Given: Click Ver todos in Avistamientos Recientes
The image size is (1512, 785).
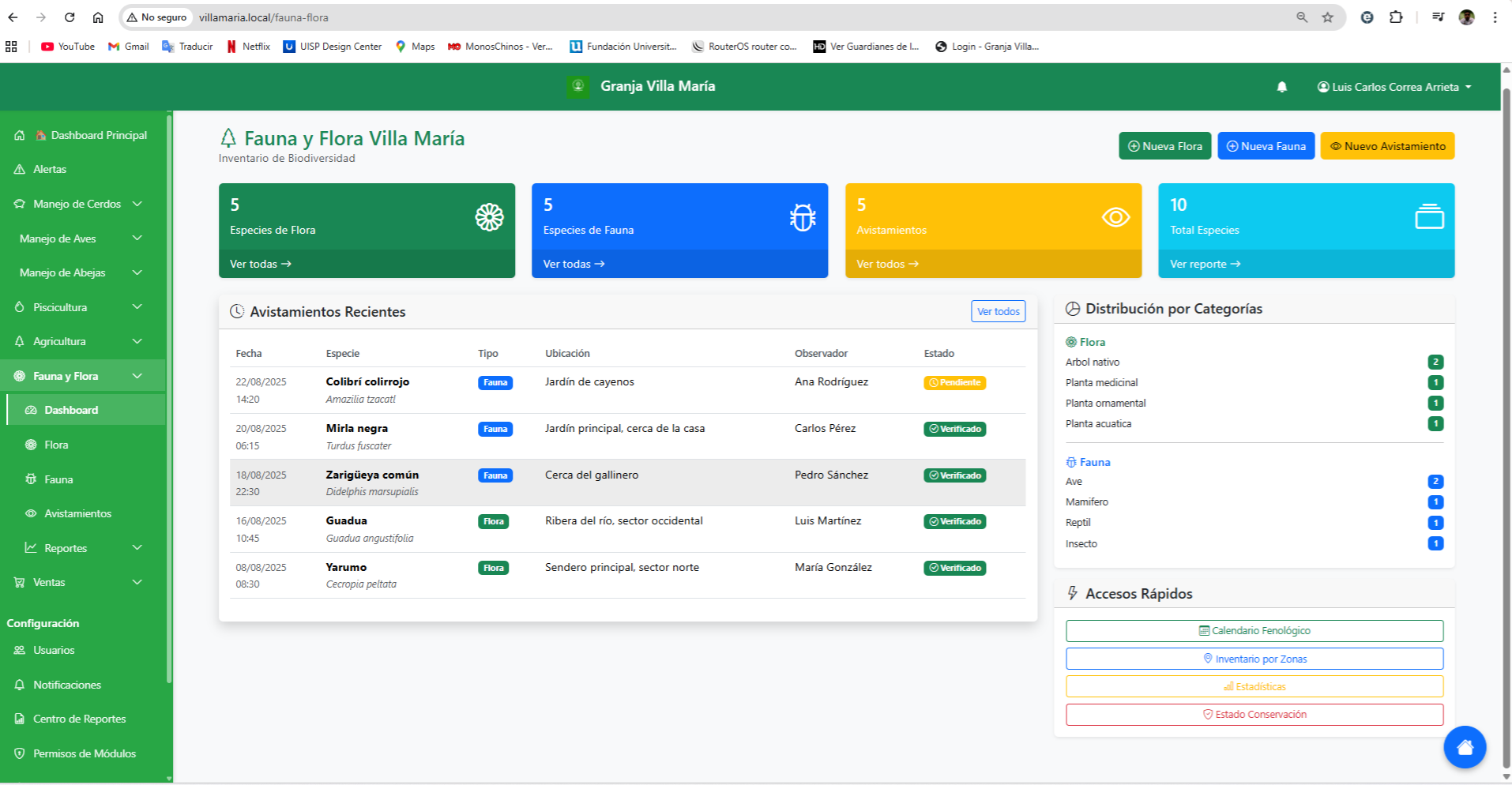Looking at the screenshot, I should point(998,311).
